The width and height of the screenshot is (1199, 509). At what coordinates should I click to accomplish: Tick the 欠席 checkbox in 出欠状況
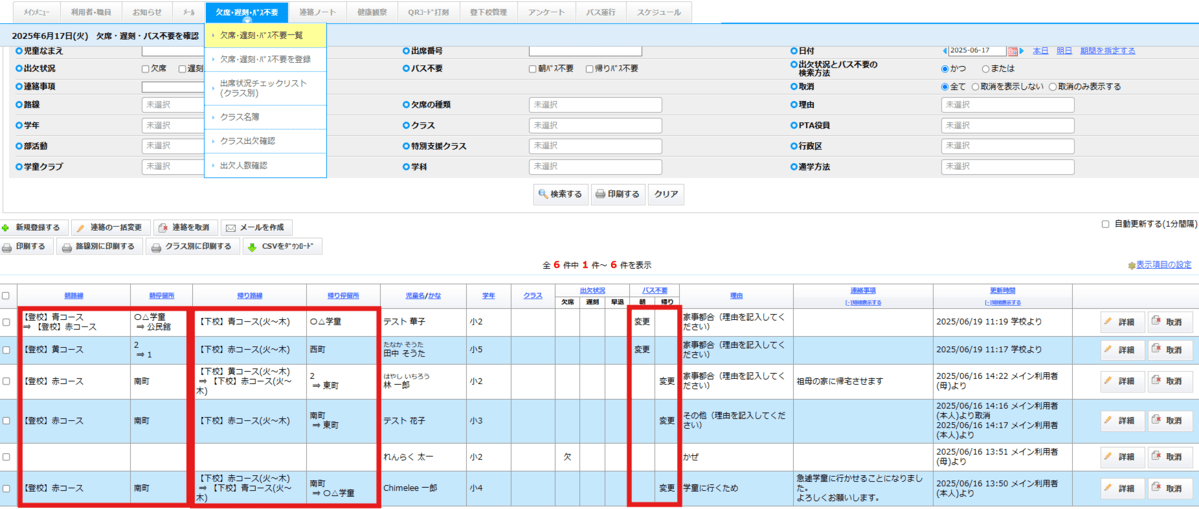tap(145, 69)
